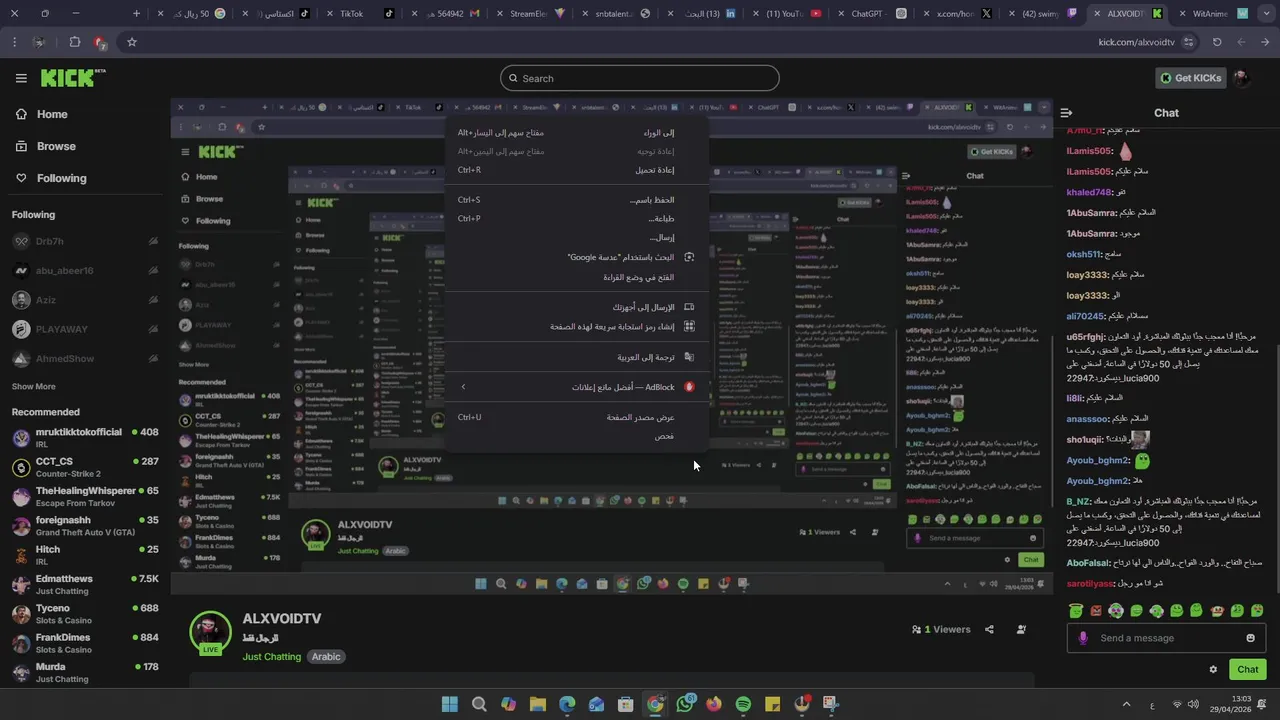
Task: Click username anasssoo in chat
Action: click(1087, 419)
